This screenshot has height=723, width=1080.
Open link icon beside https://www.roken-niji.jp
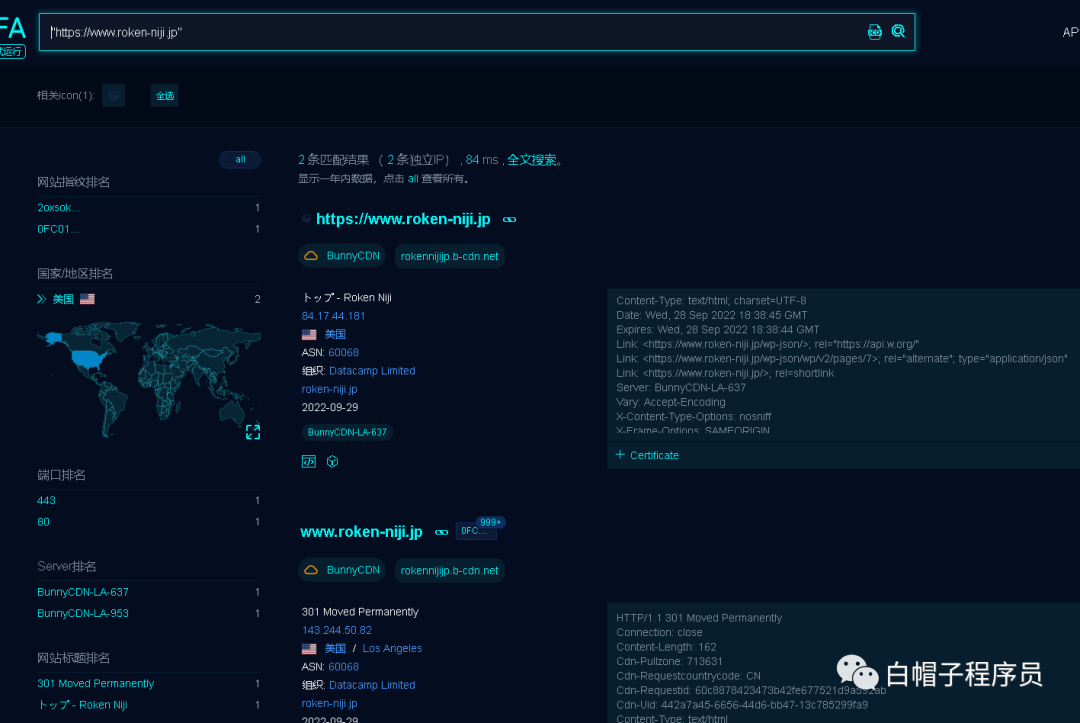(509, 220)
